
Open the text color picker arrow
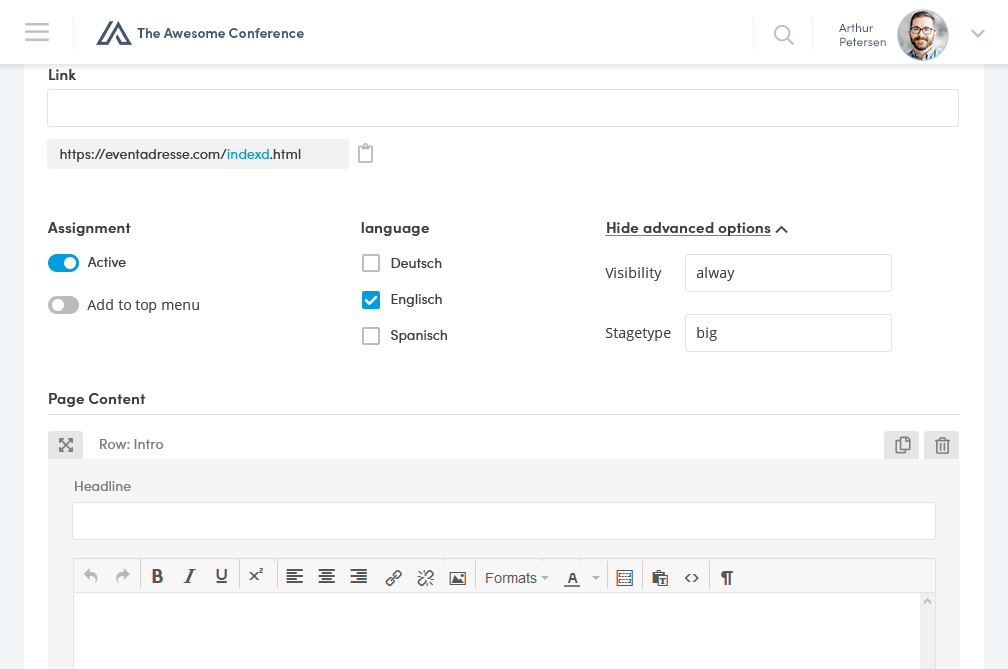(596, 578)
